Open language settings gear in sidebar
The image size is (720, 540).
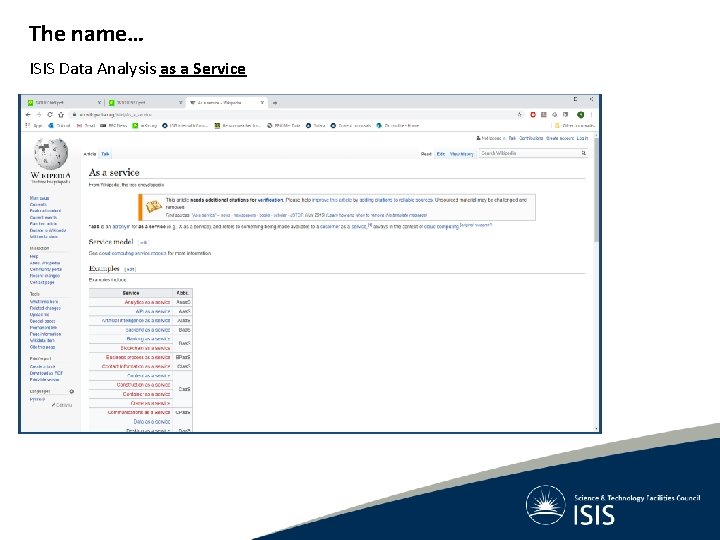(x=72, y=391)
